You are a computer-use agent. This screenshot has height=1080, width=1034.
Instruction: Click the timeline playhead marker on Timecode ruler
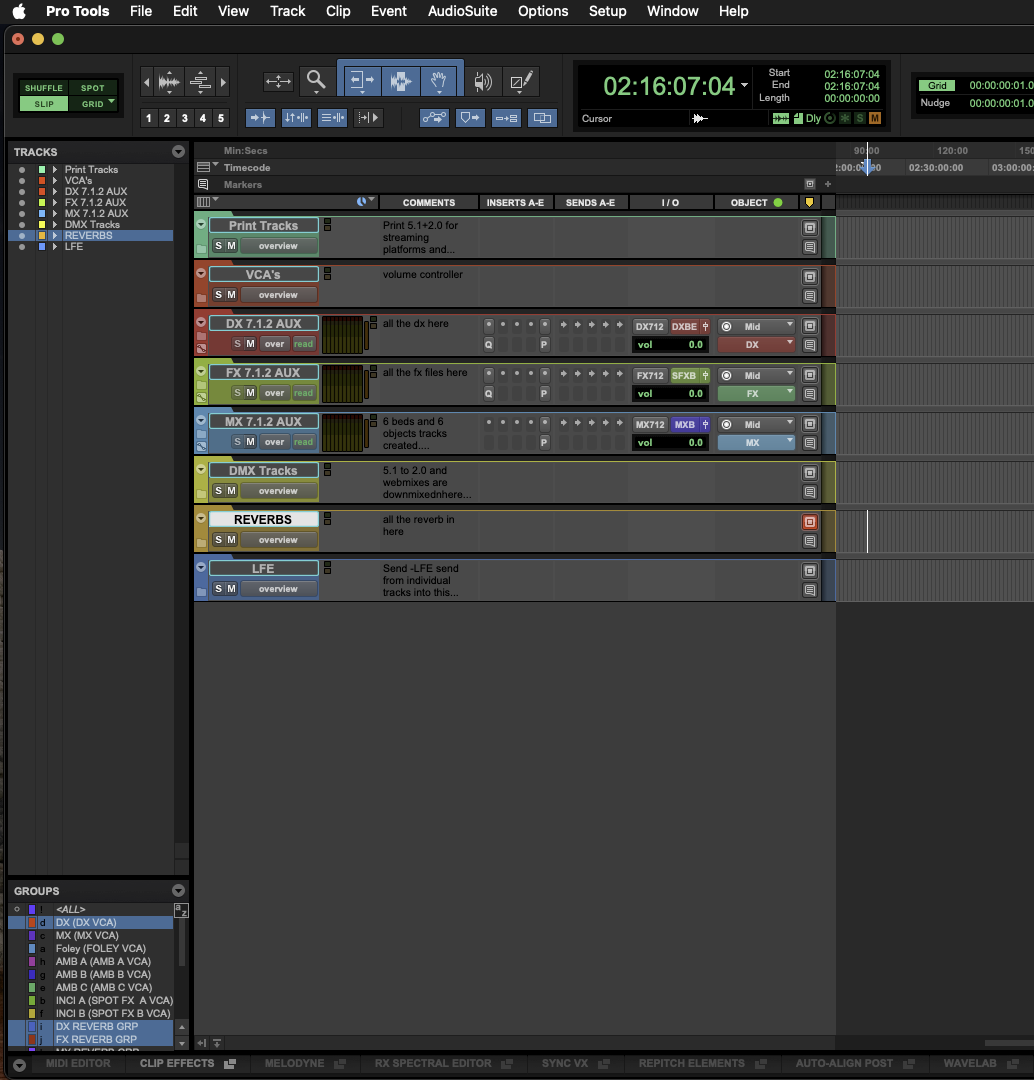tap(867, 166)
